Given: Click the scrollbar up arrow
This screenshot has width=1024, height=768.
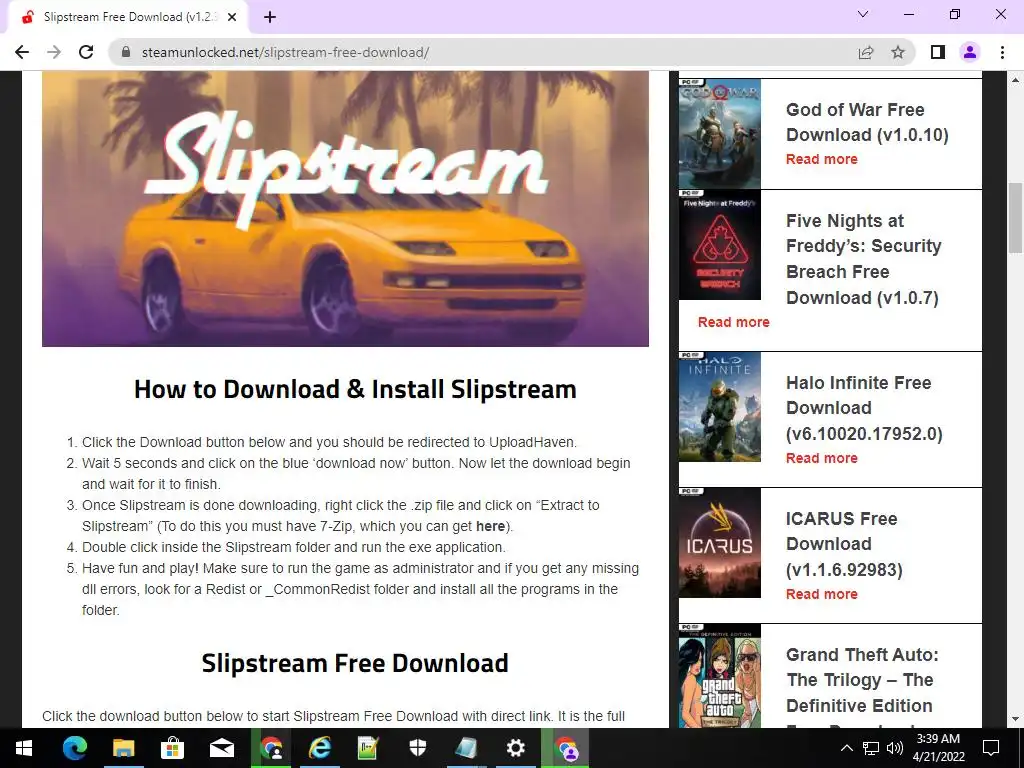Looking at the screenshot, I should tap(1015, 80).
